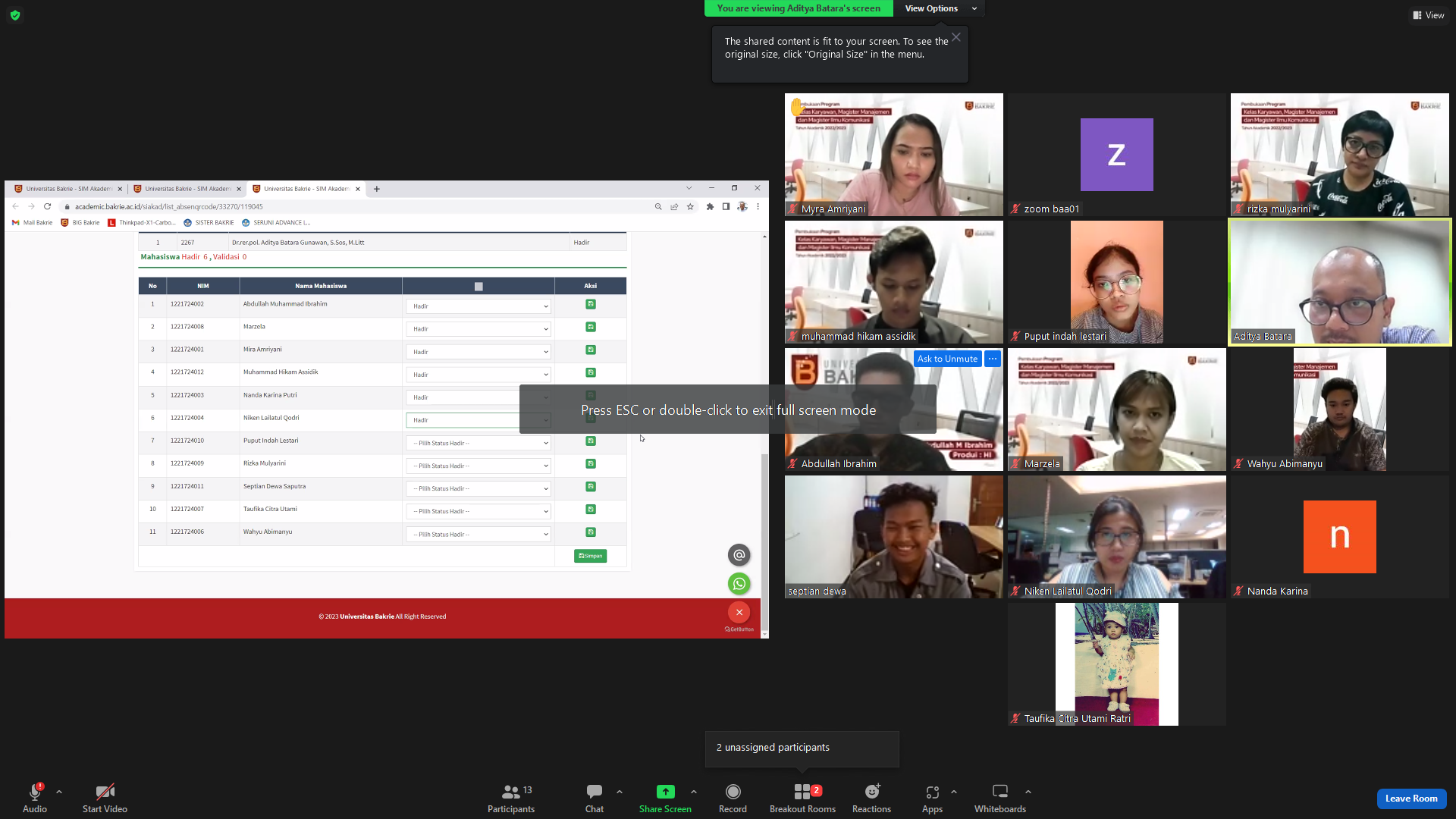
Task: Start recording with the Record button
Action: tap(733, 798)
